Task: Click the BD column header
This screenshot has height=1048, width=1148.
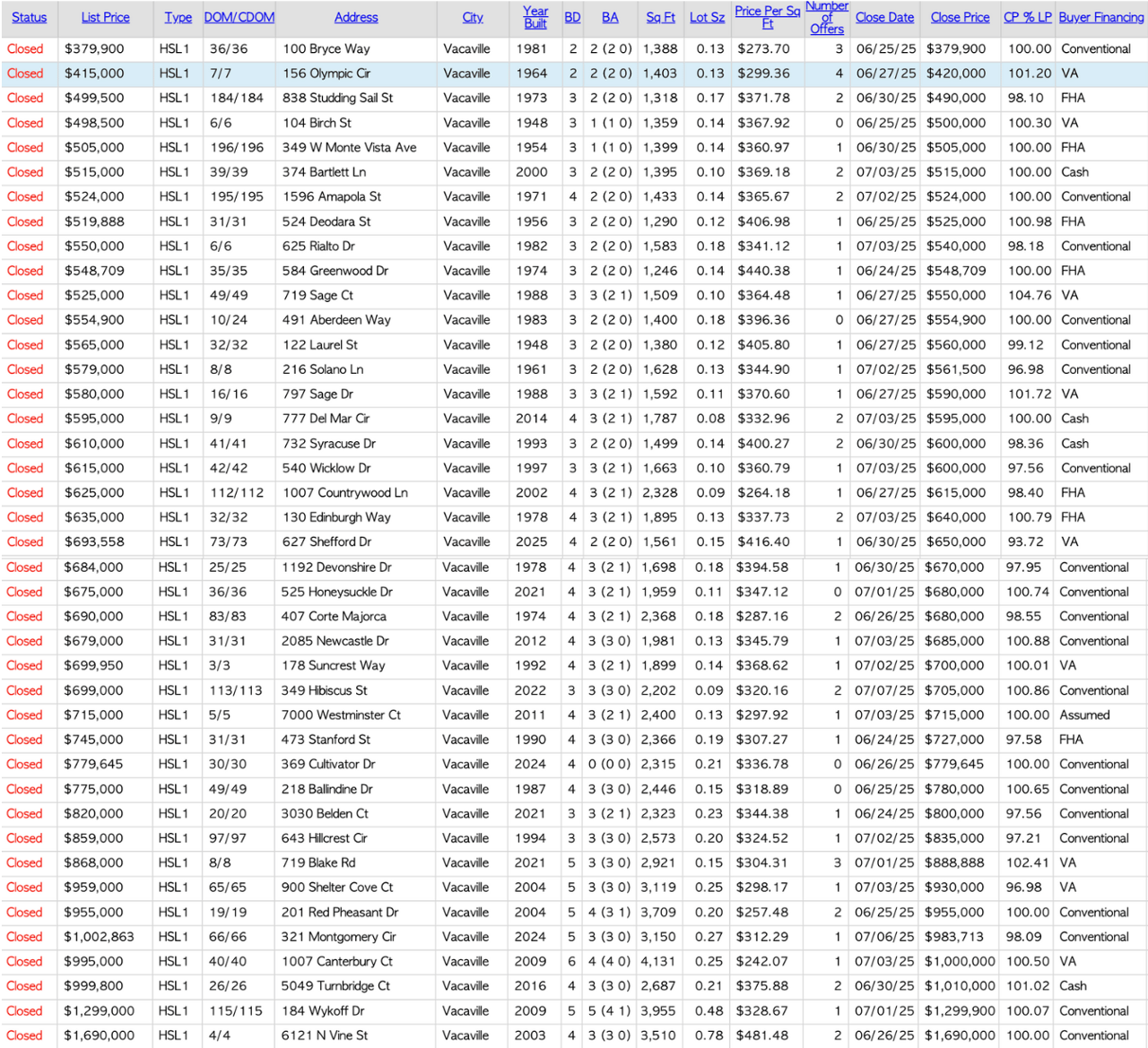Action: [572, 17]
